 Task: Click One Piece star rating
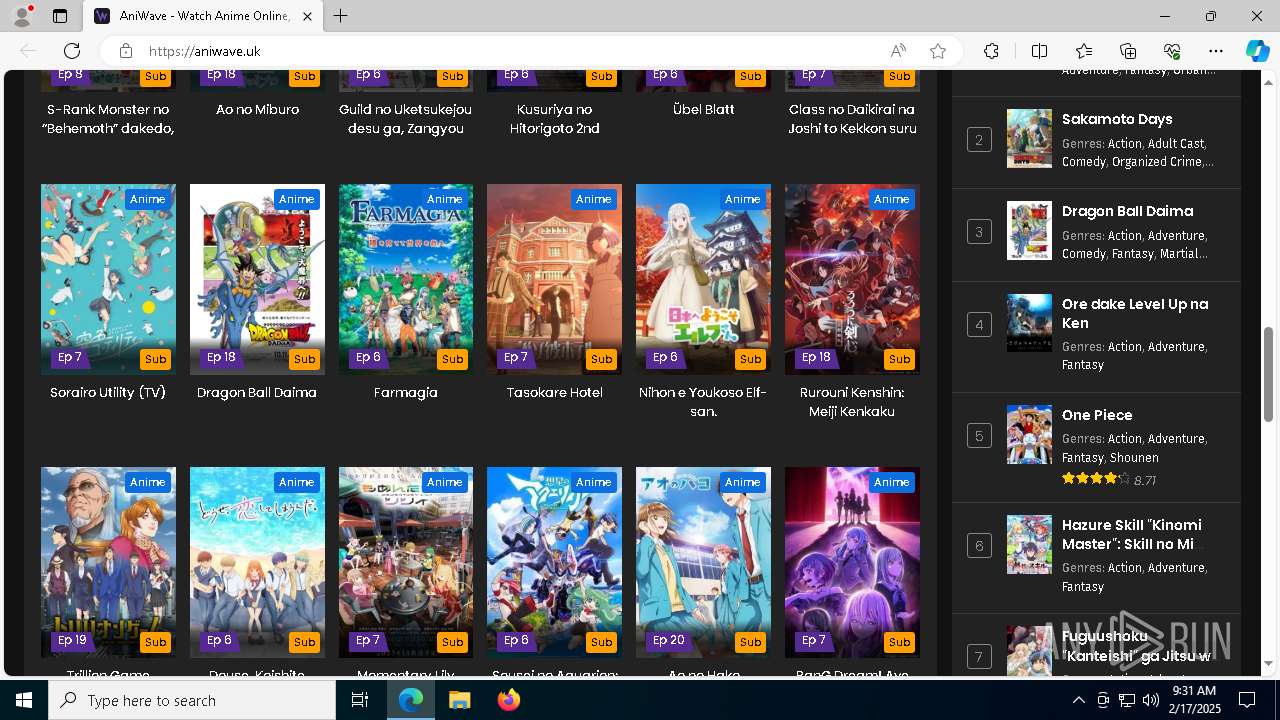coord(1095,479)
